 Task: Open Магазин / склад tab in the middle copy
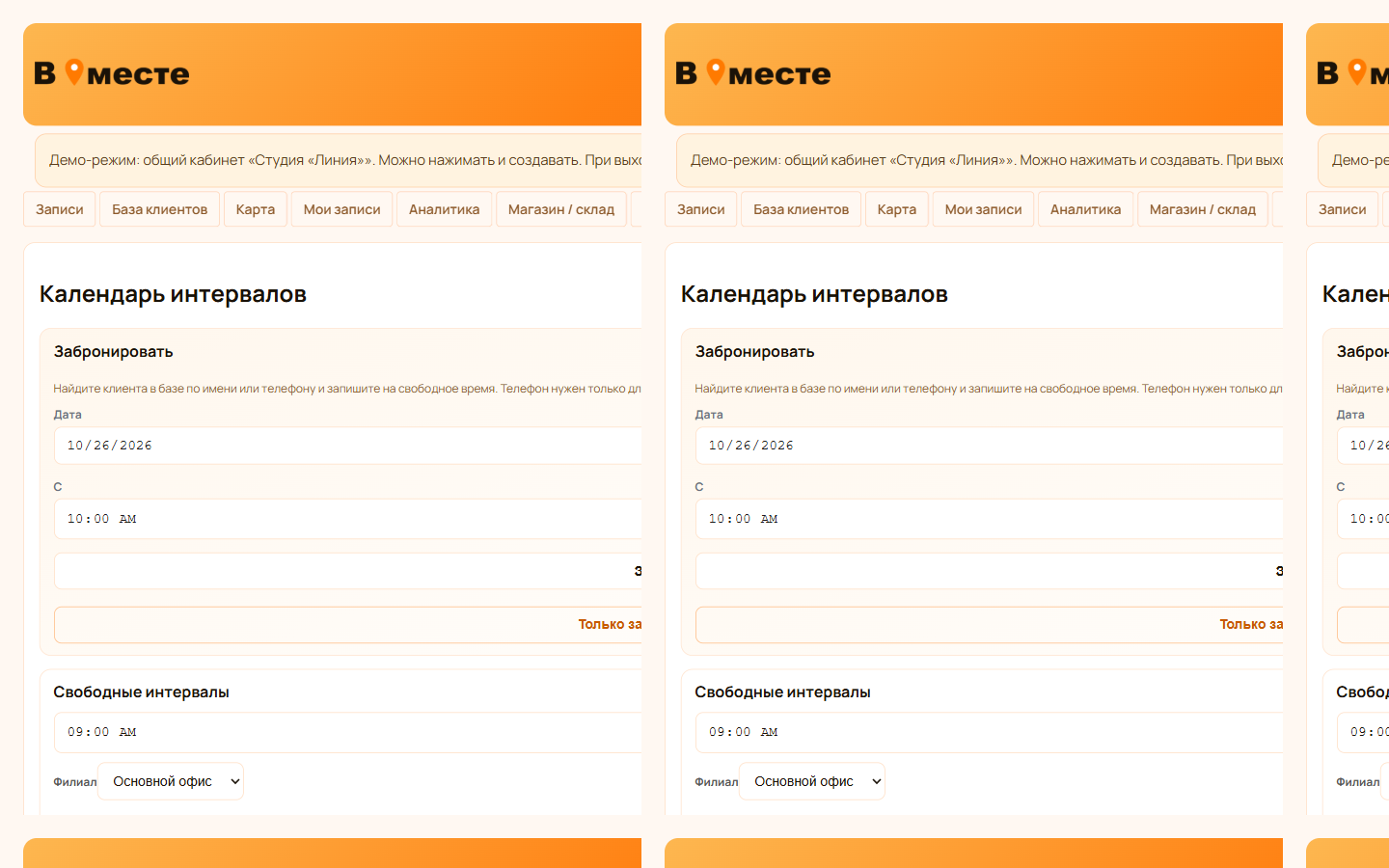click(x=1203, y=209)
